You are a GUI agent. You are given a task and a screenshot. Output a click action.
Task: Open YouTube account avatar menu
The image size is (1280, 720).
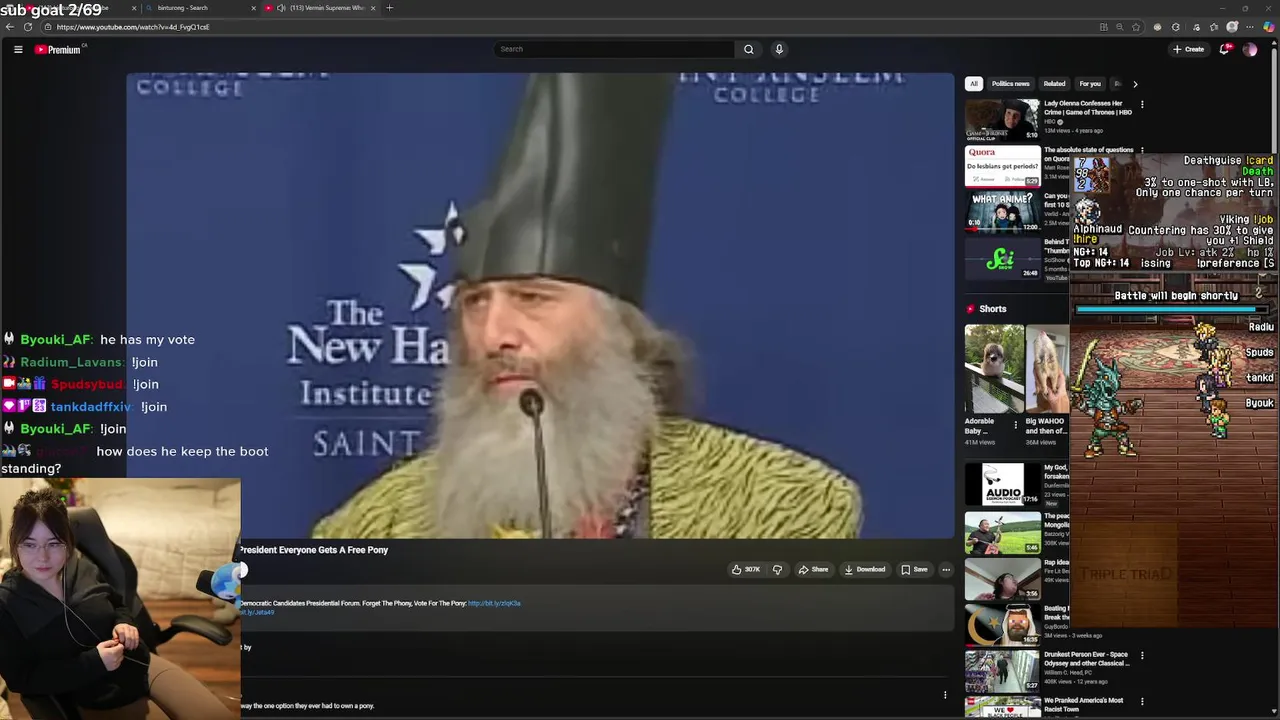pyautogui.click(x=1250, y=49)
